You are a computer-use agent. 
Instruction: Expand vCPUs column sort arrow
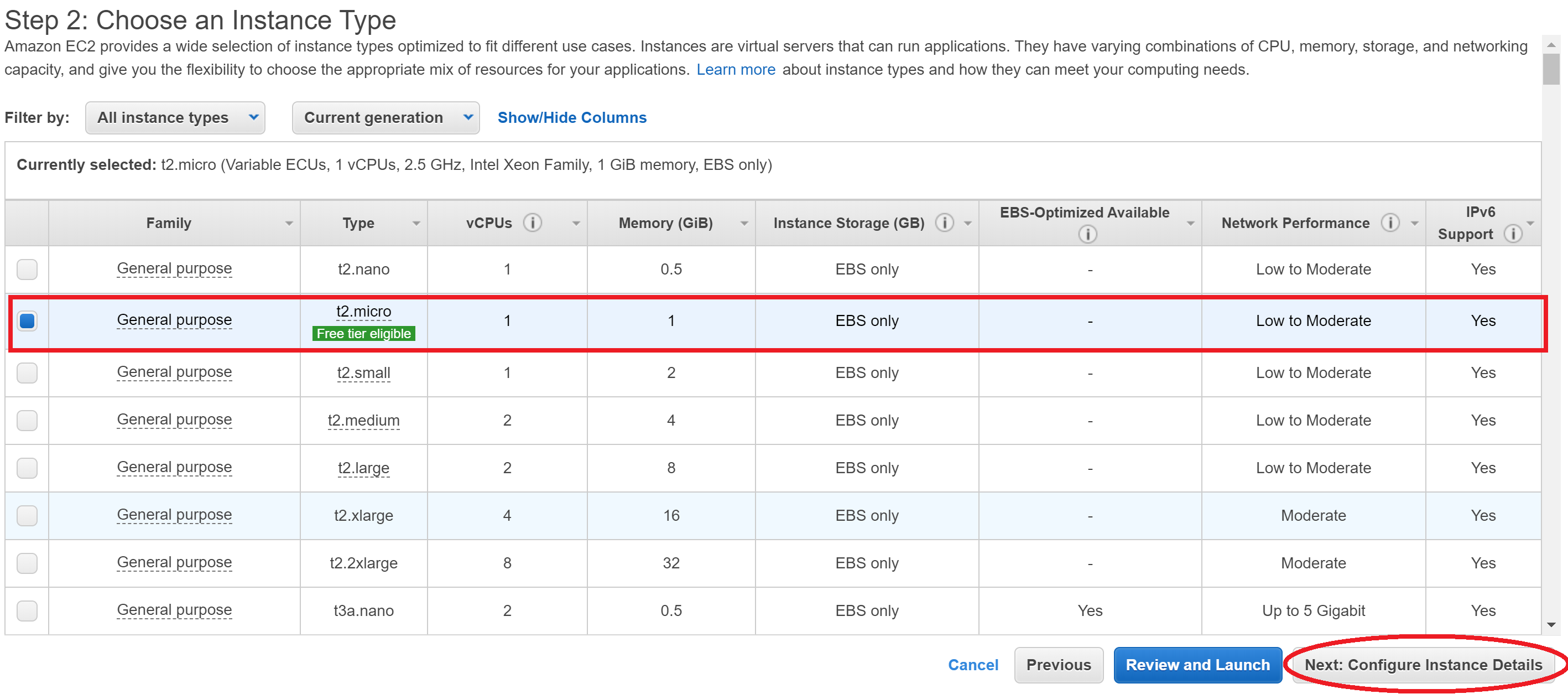[576, 224]
